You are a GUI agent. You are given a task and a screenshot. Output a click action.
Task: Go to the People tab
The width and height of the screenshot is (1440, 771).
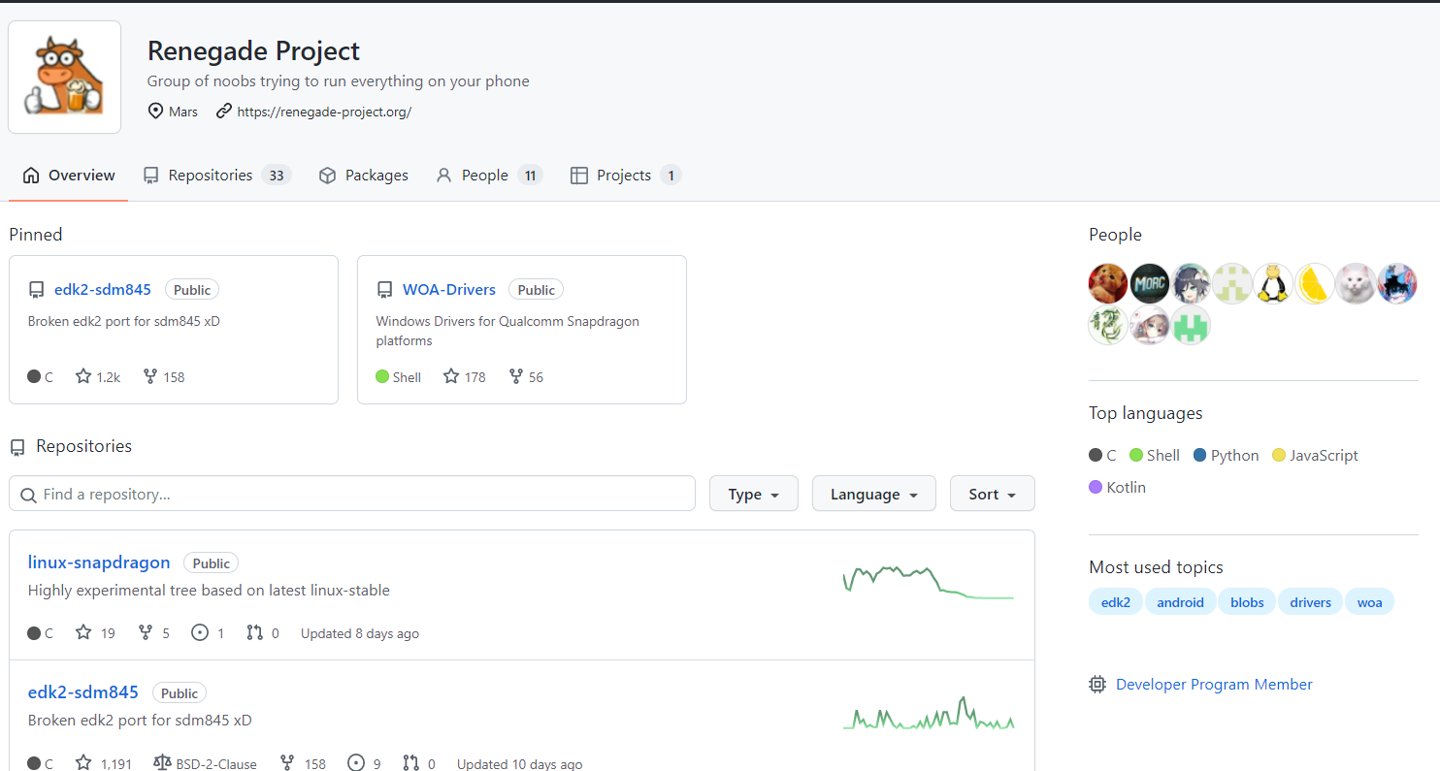pyautogui.click(x=489, y=175)
